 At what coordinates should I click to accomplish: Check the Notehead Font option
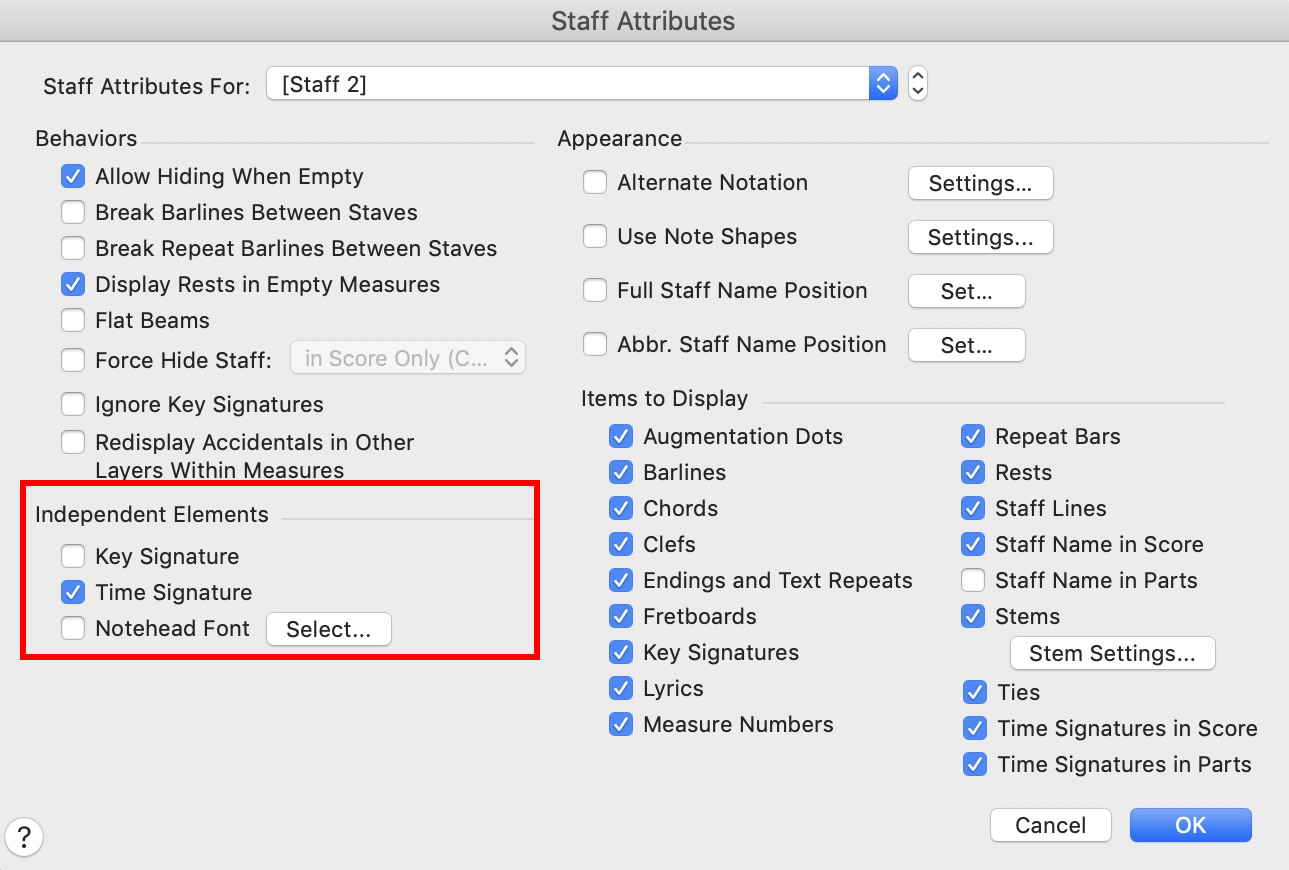pyautogui.click(x=73, y=629)
